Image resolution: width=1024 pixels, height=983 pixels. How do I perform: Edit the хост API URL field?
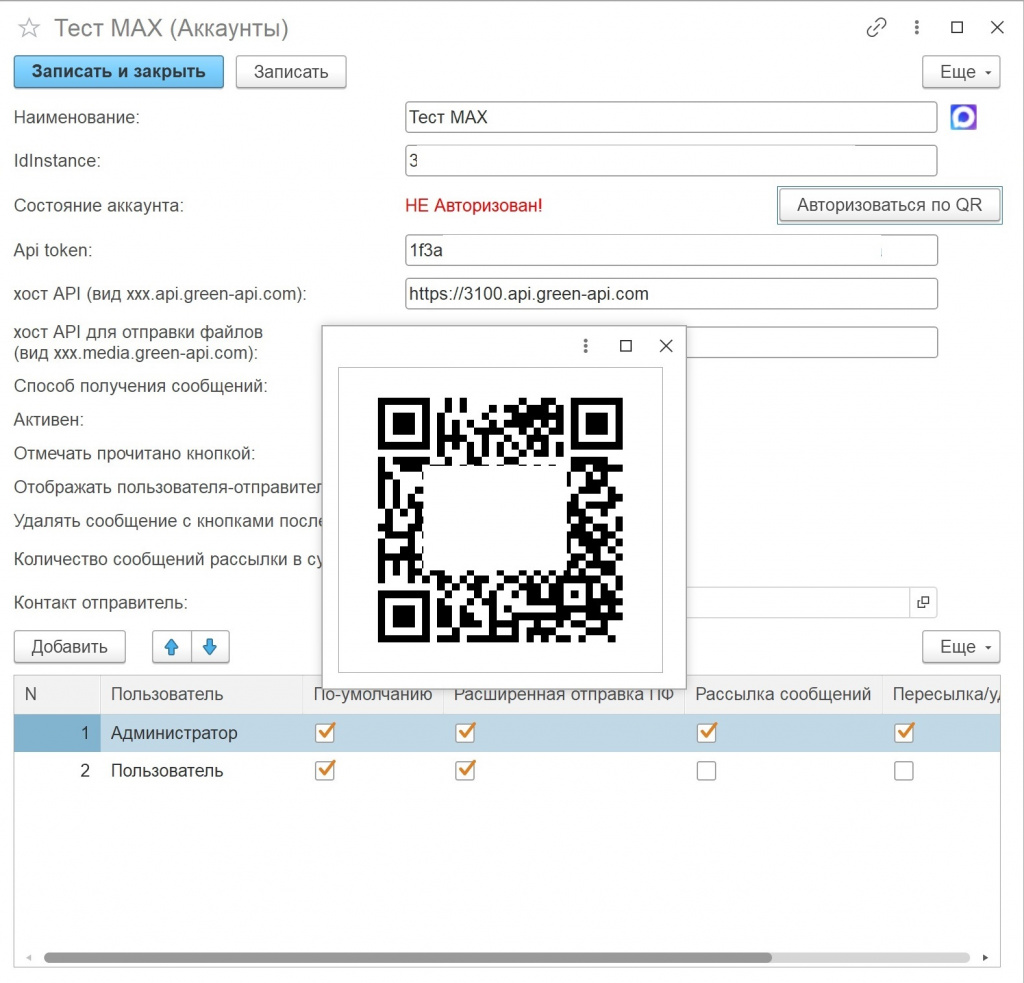(671, 294)
